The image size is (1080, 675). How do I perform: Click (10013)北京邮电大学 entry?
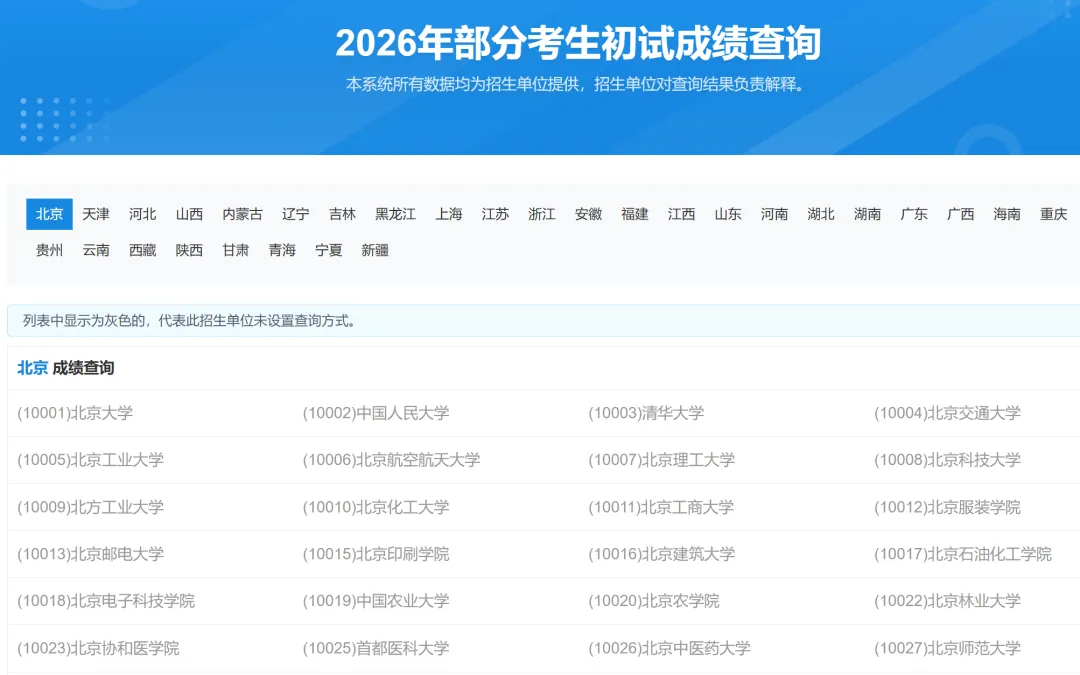point(90,554)
